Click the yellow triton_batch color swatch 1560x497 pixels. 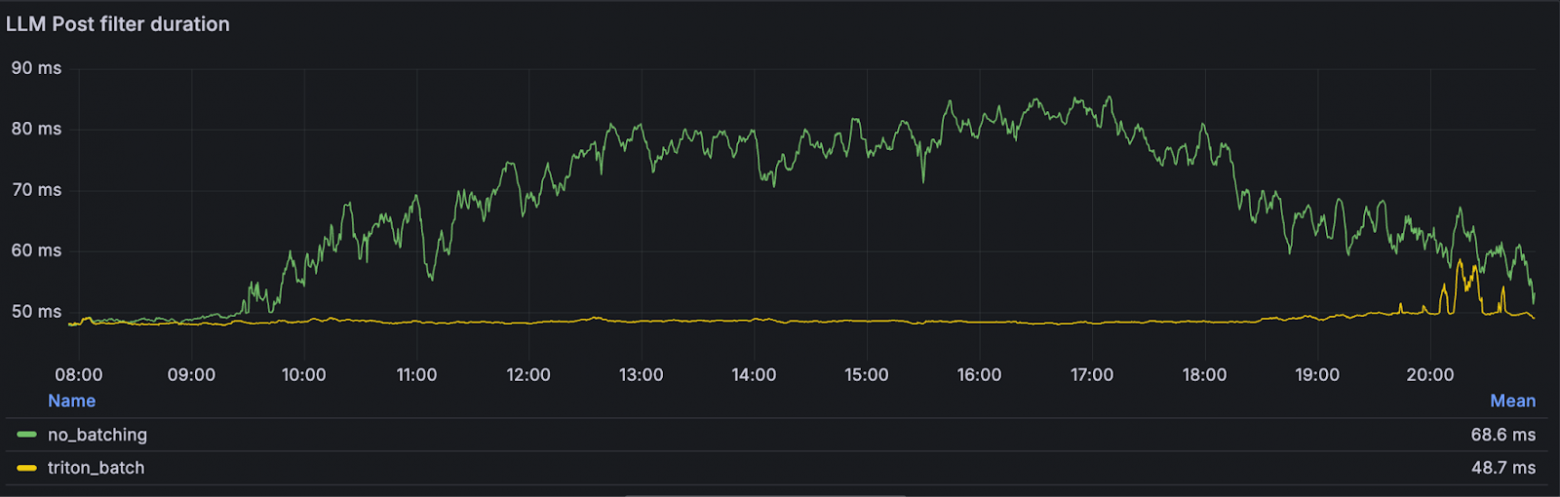coord(27,467)
